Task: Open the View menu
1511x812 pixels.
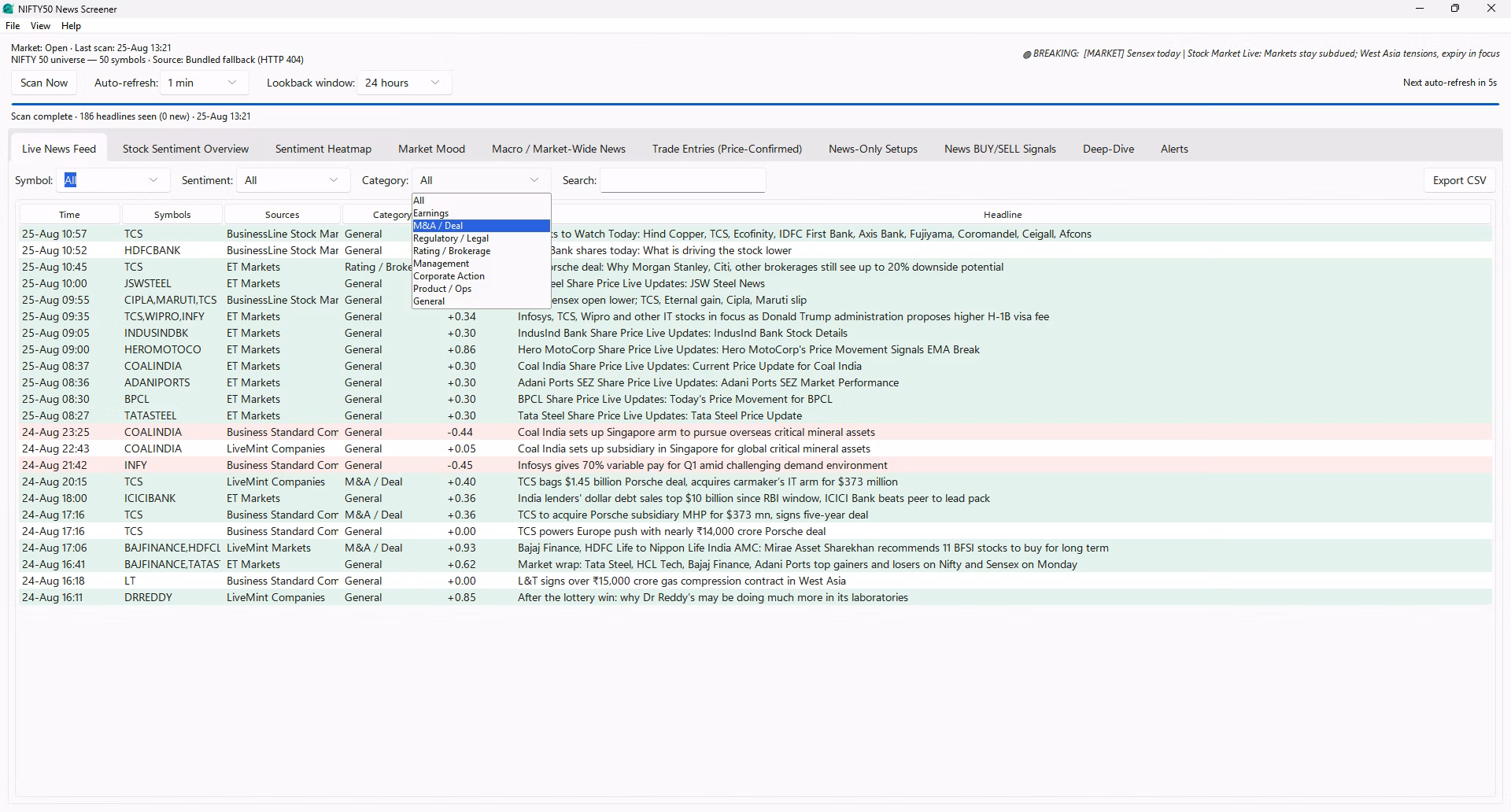Action: tap(40, 26)
